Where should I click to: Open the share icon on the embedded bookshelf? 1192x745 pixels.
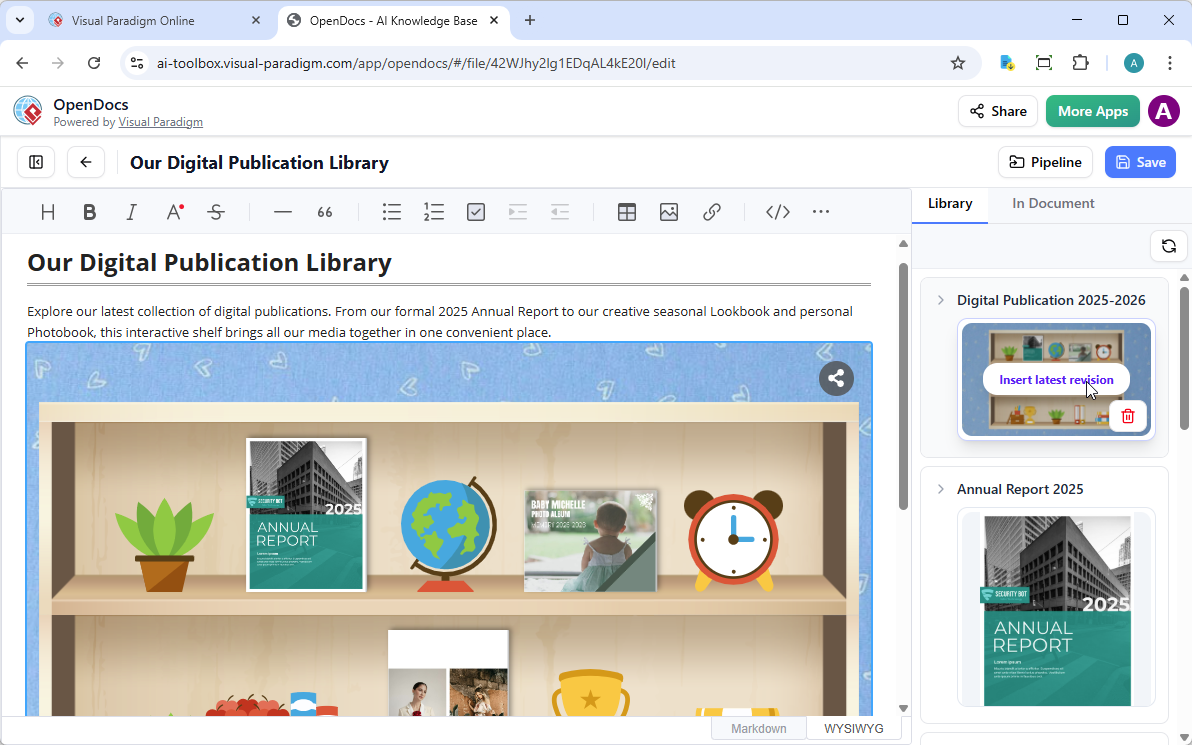[x=836, y=378]
